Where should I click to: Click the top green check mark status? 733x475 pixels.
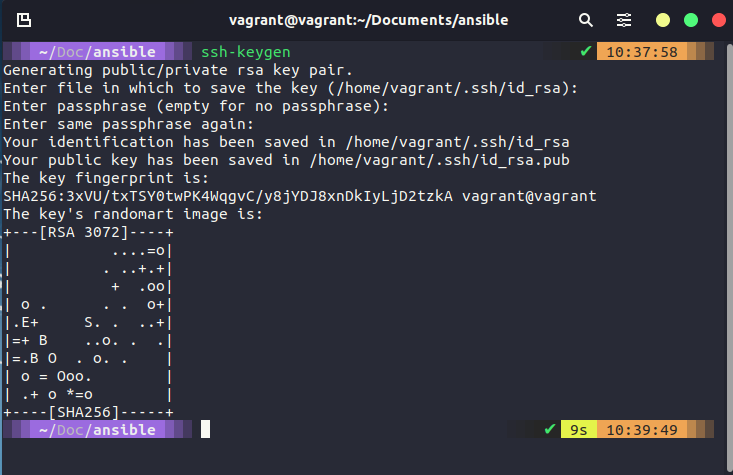click(586, 51)
